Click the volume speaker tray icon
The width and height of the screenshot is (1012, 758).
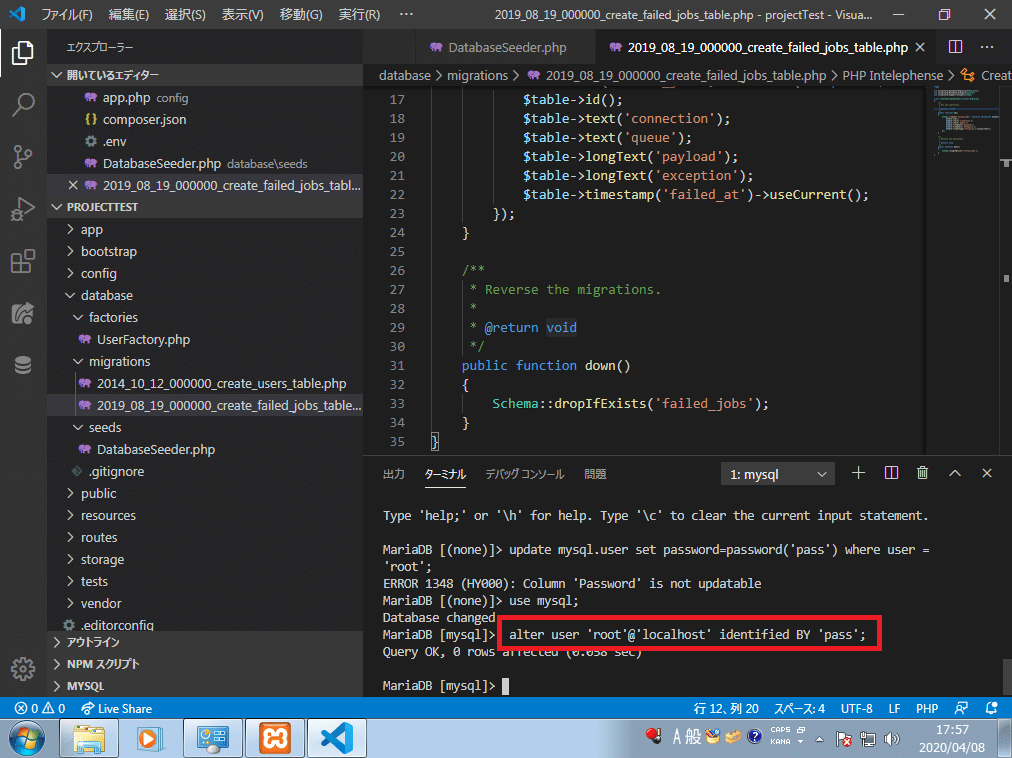pos(893,738)
